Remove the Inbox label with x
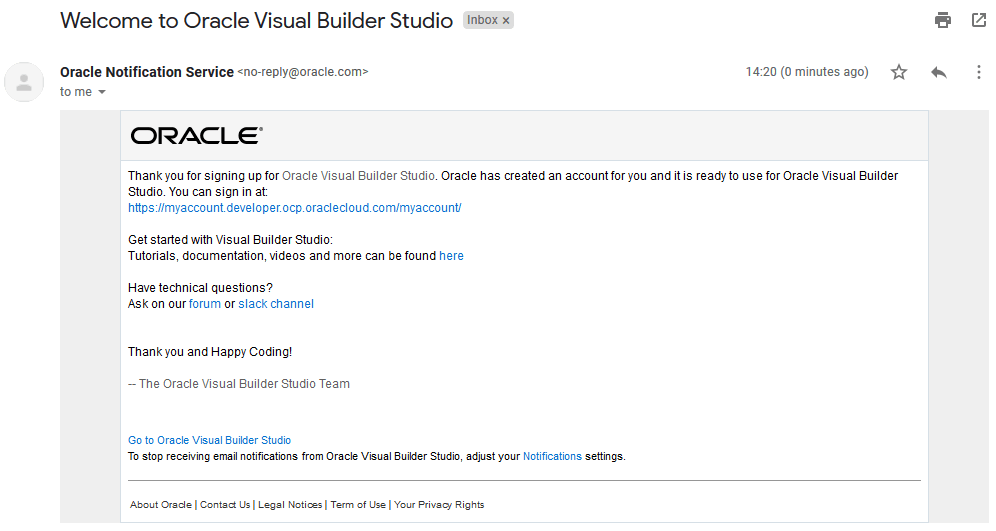 click(x=506, y=21)
